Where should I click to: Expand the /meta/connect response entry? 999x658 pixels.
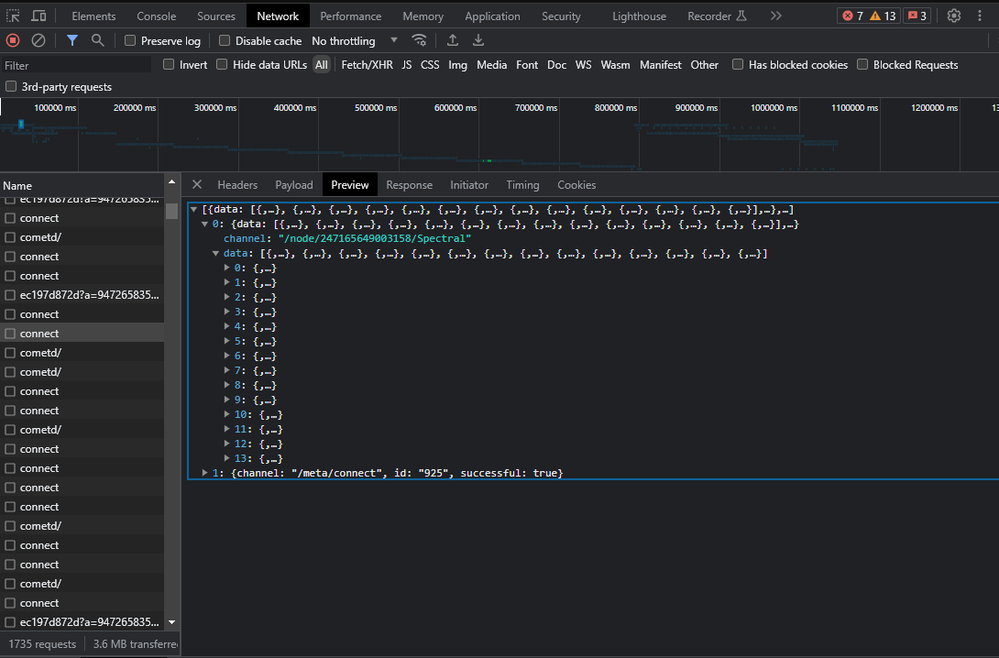coord(205,472)
